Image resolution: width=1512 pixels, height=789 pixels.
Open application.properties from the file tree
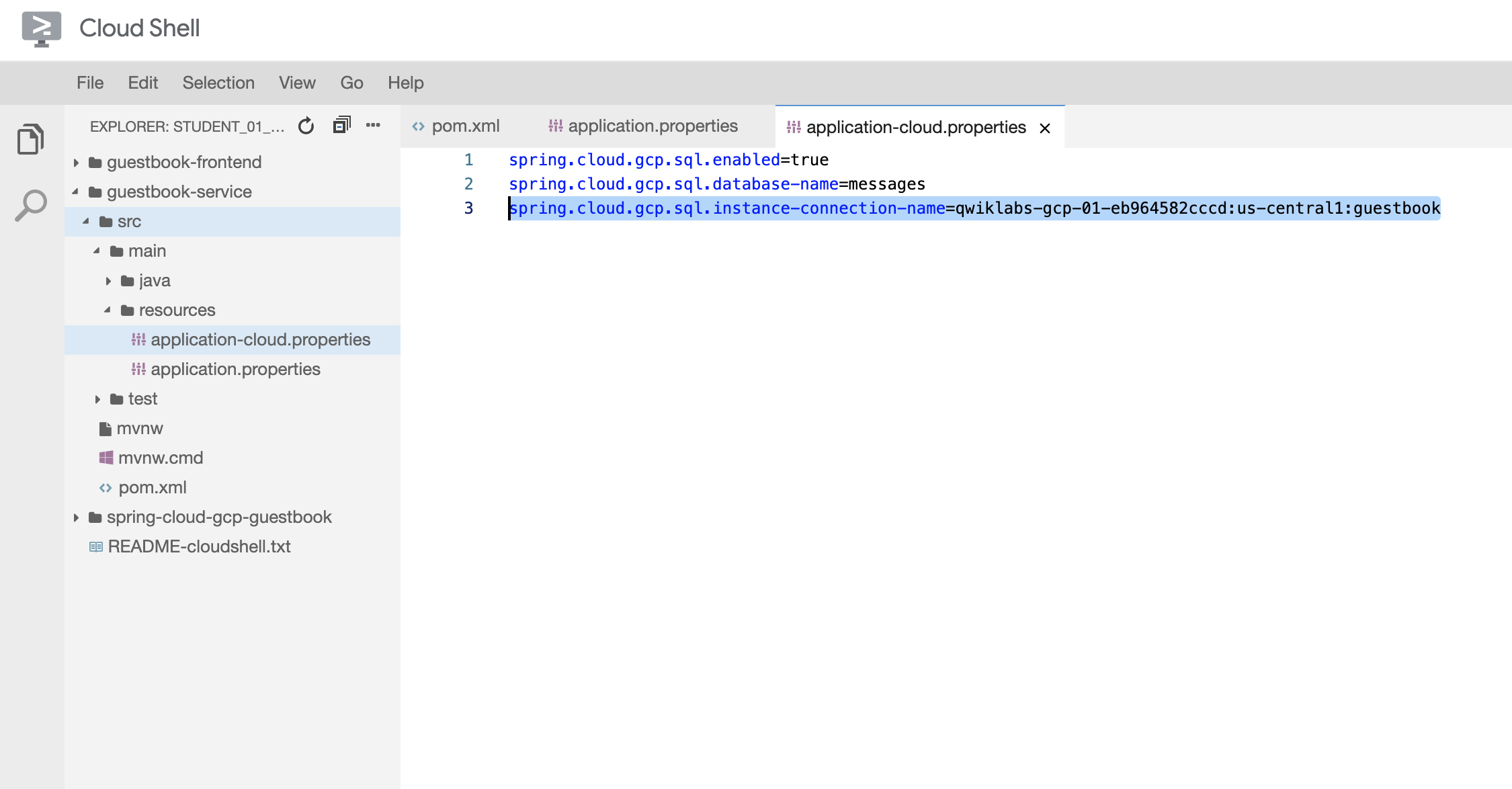pyautogui.click(x=233, y=370)
